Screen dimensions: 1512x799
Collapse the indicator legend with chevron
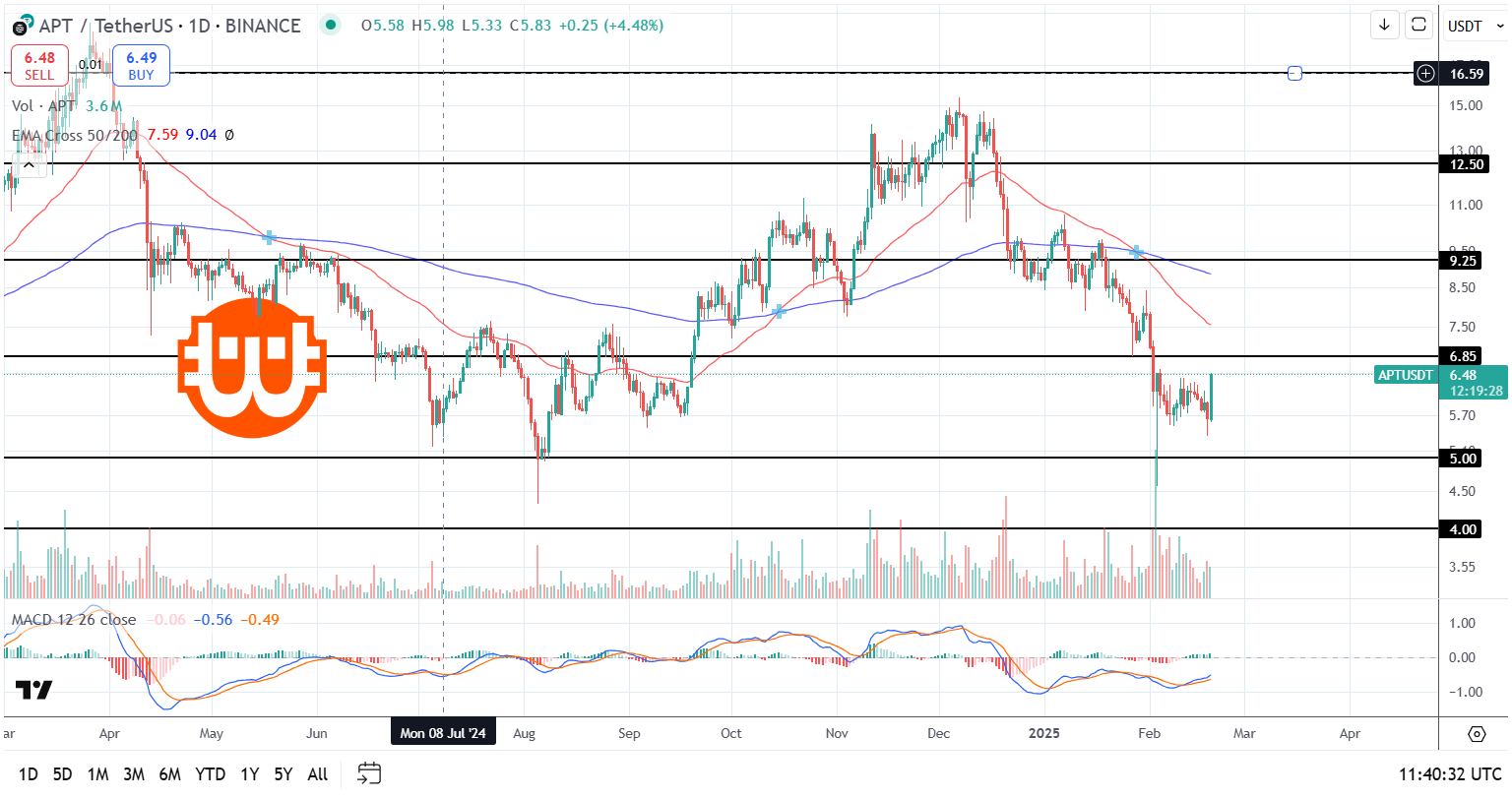(x=29, y=165)
